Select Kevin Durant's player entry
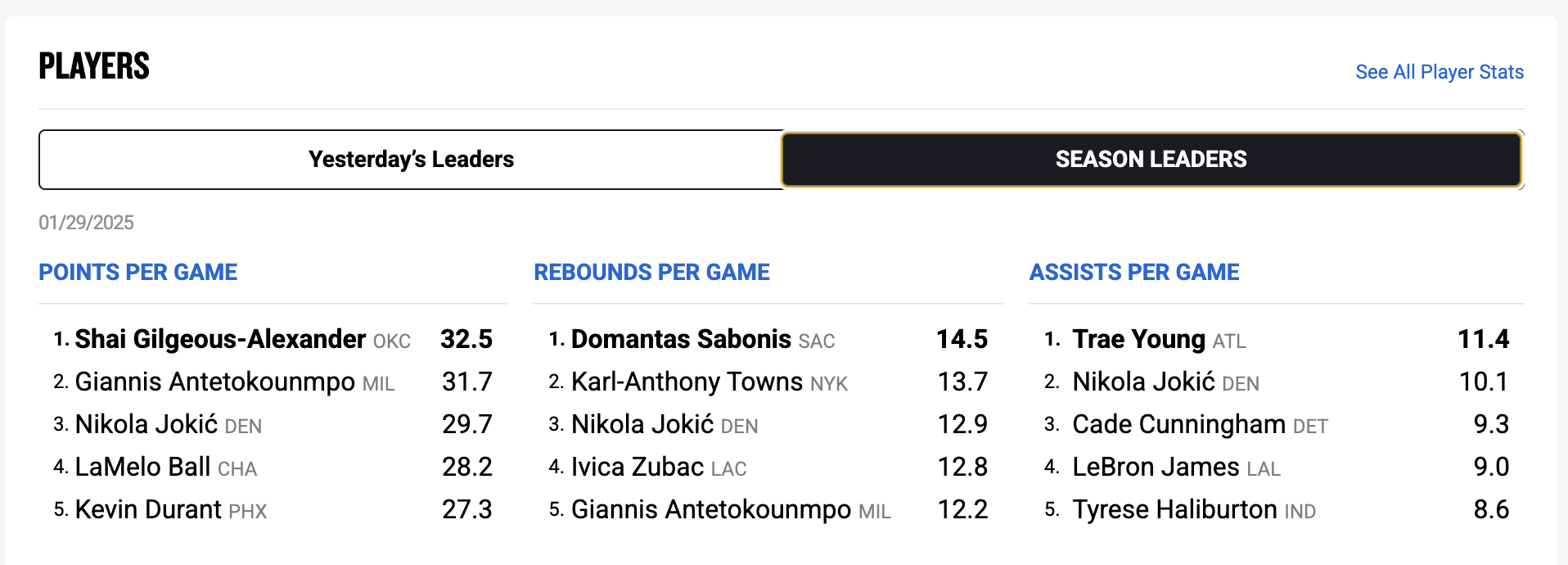1568x565 pixels. [x=148, y=509]
